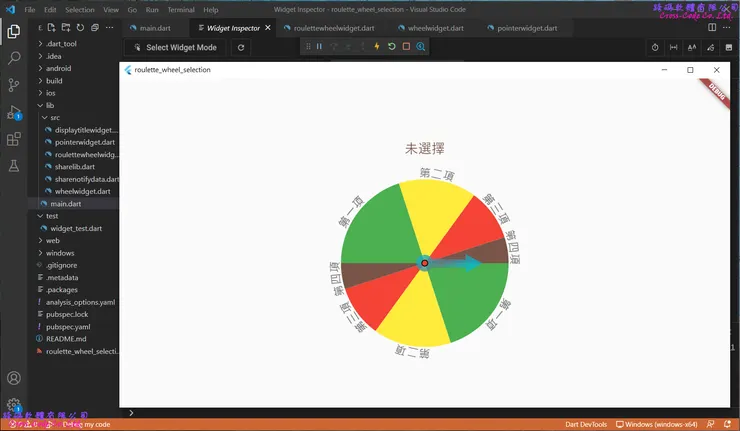
Task: Open the Go menu
Action: point(132,9)
